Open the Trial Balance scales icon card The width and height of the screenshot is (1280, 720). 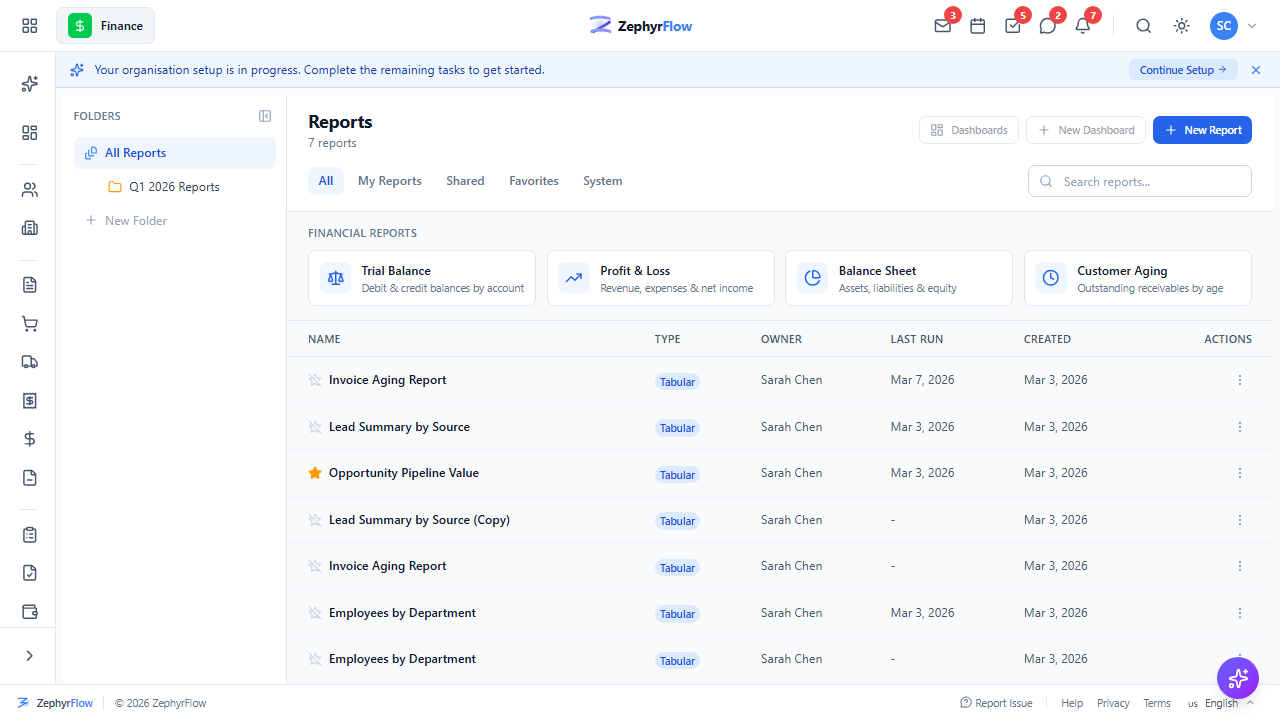point(423,278)
